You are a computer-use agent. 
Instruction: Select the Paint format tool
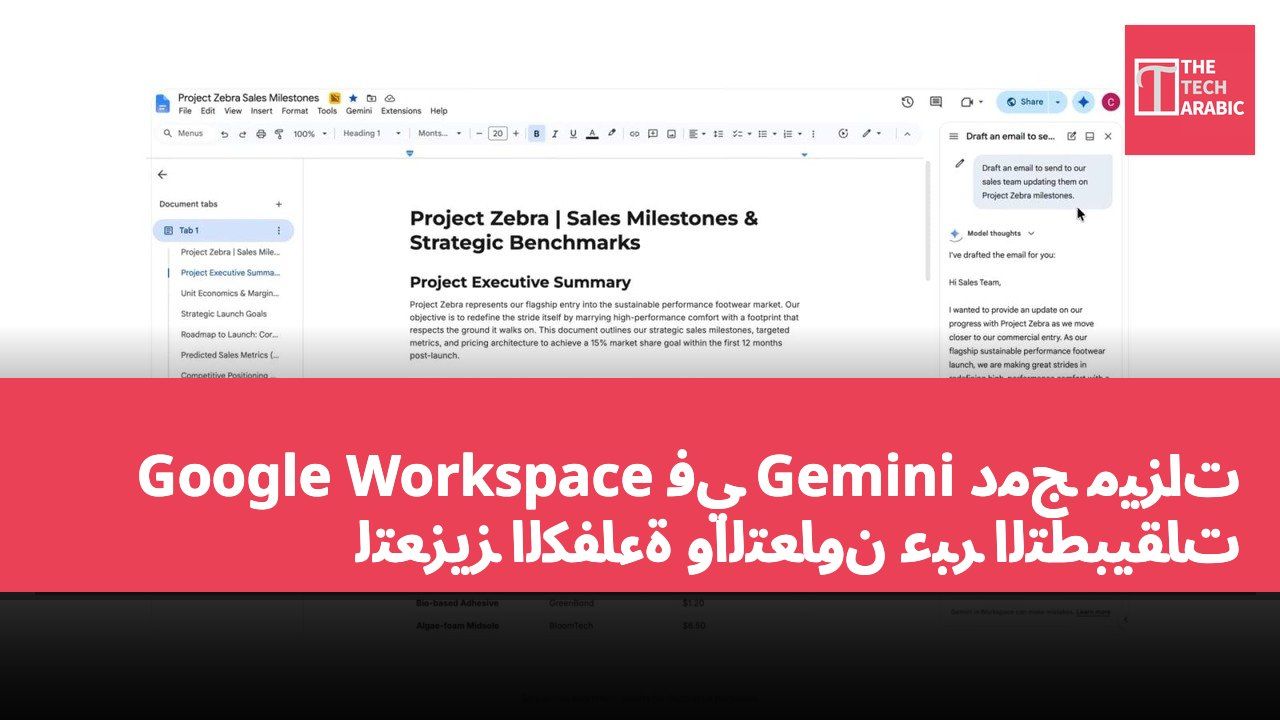pos(279,133)
